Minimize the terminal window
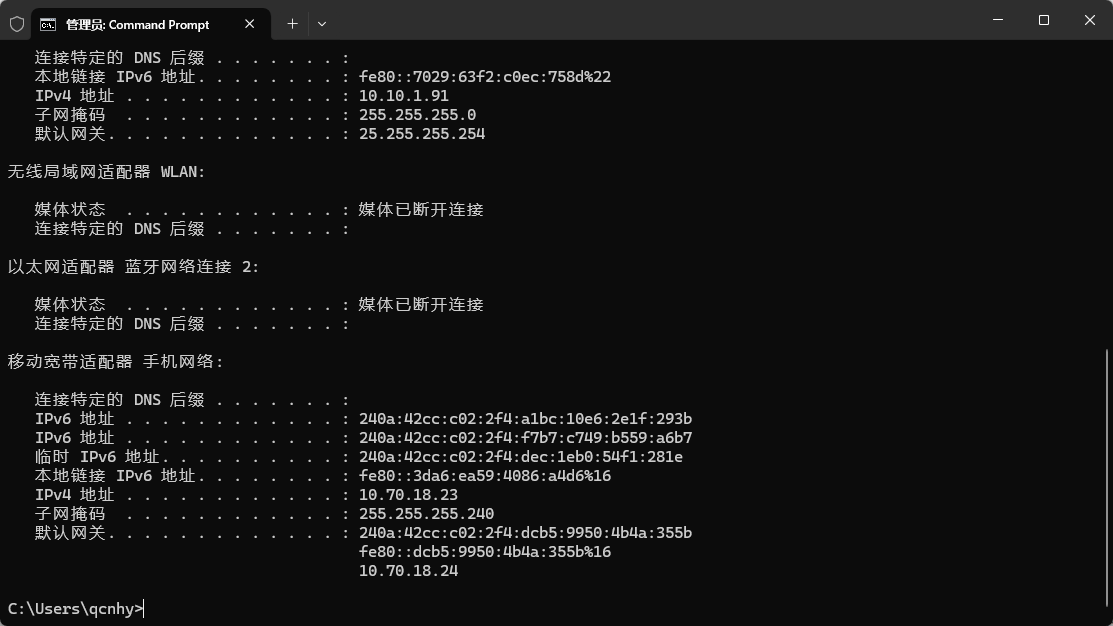Screen dimensions: 1113x626 [997, 20]
